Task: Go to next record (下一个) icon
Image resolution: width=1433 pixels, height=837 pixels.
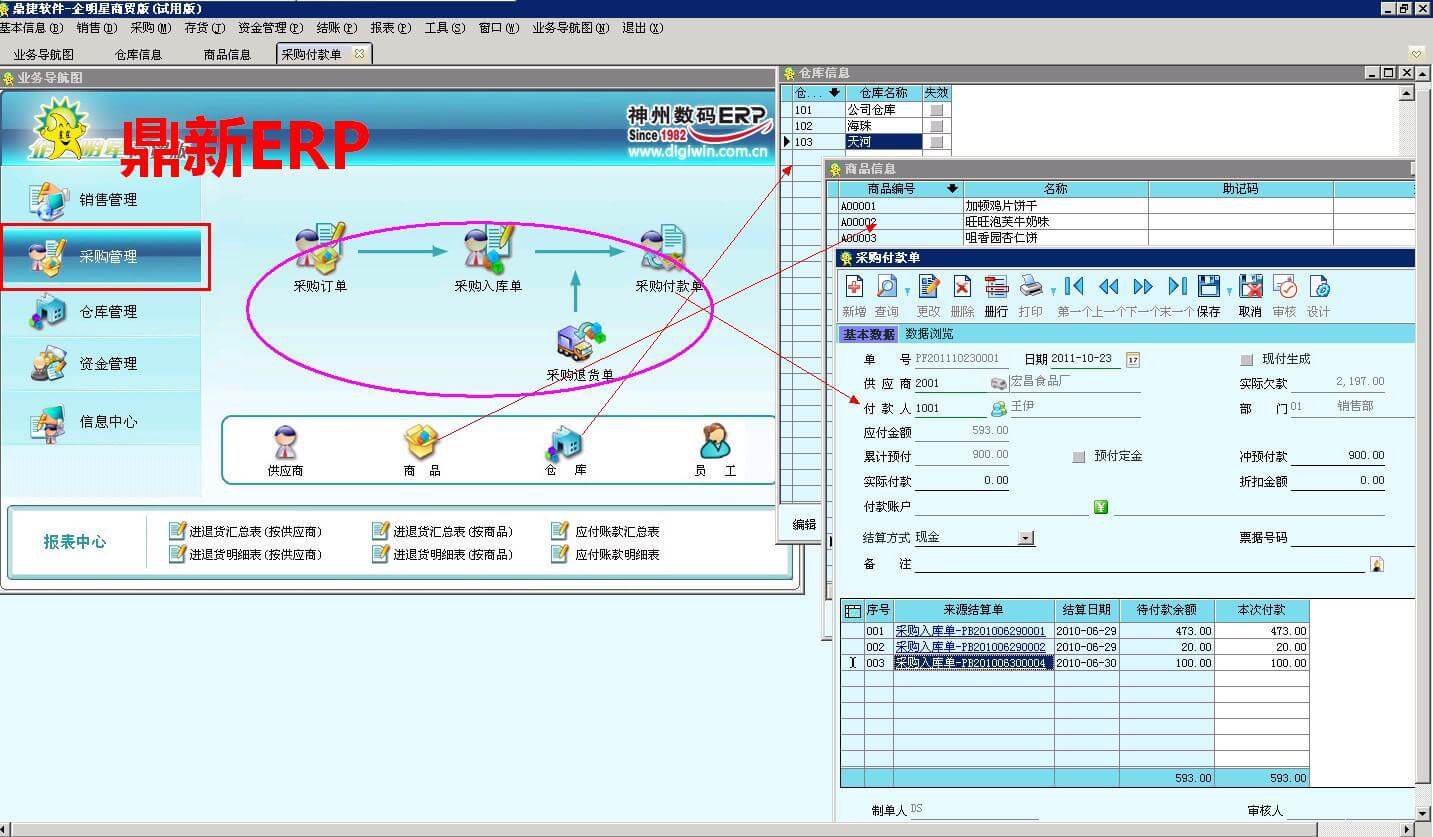Action: [x=1143, y=287]
